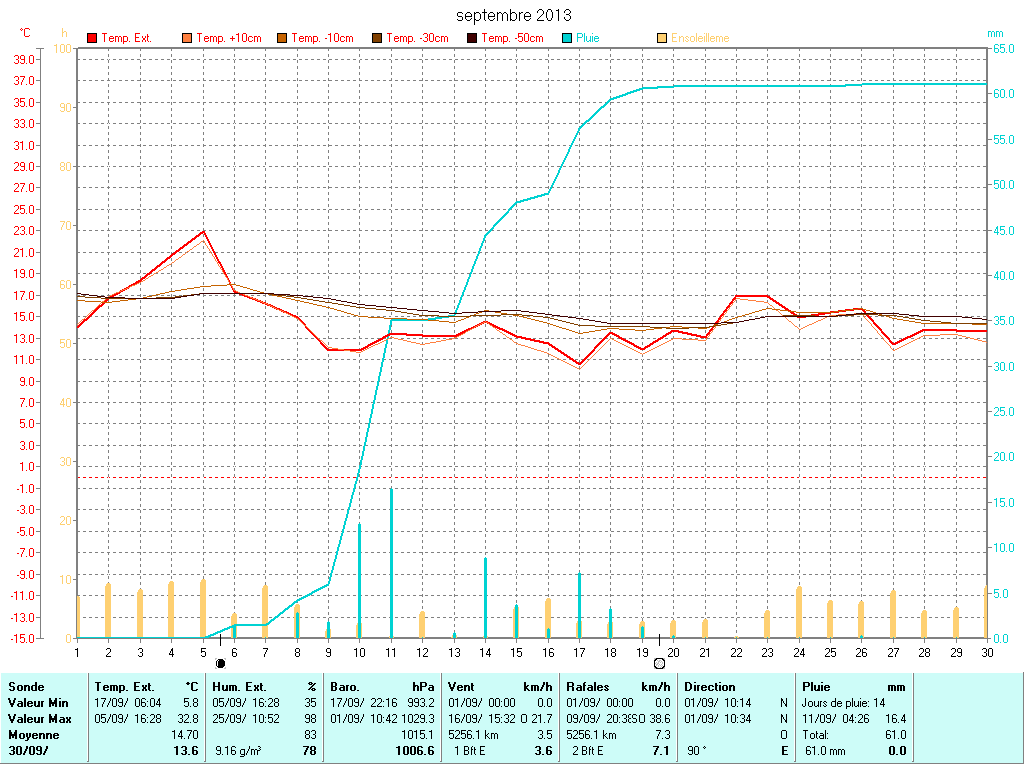The width and height of the screenshot is (1024, 764).
Task: Click the Direction column header
Action: (709, 687)
